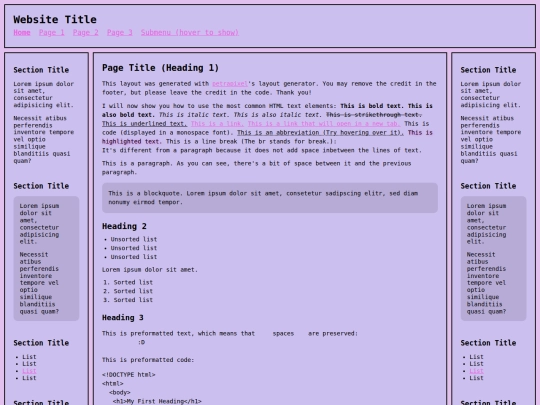Click the "Heading 3" heading
540x405 pixels.
[123, 318]
